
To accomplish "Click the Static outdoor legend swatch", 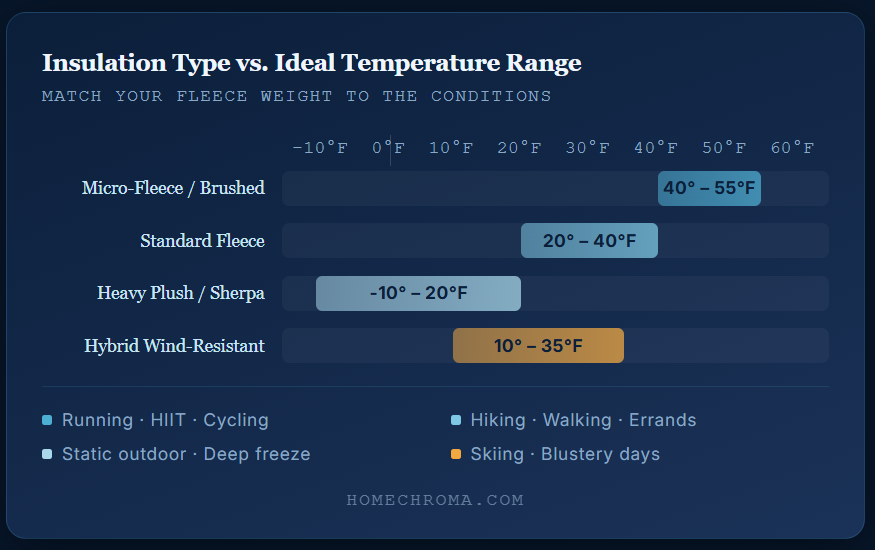I will point(47,454).
